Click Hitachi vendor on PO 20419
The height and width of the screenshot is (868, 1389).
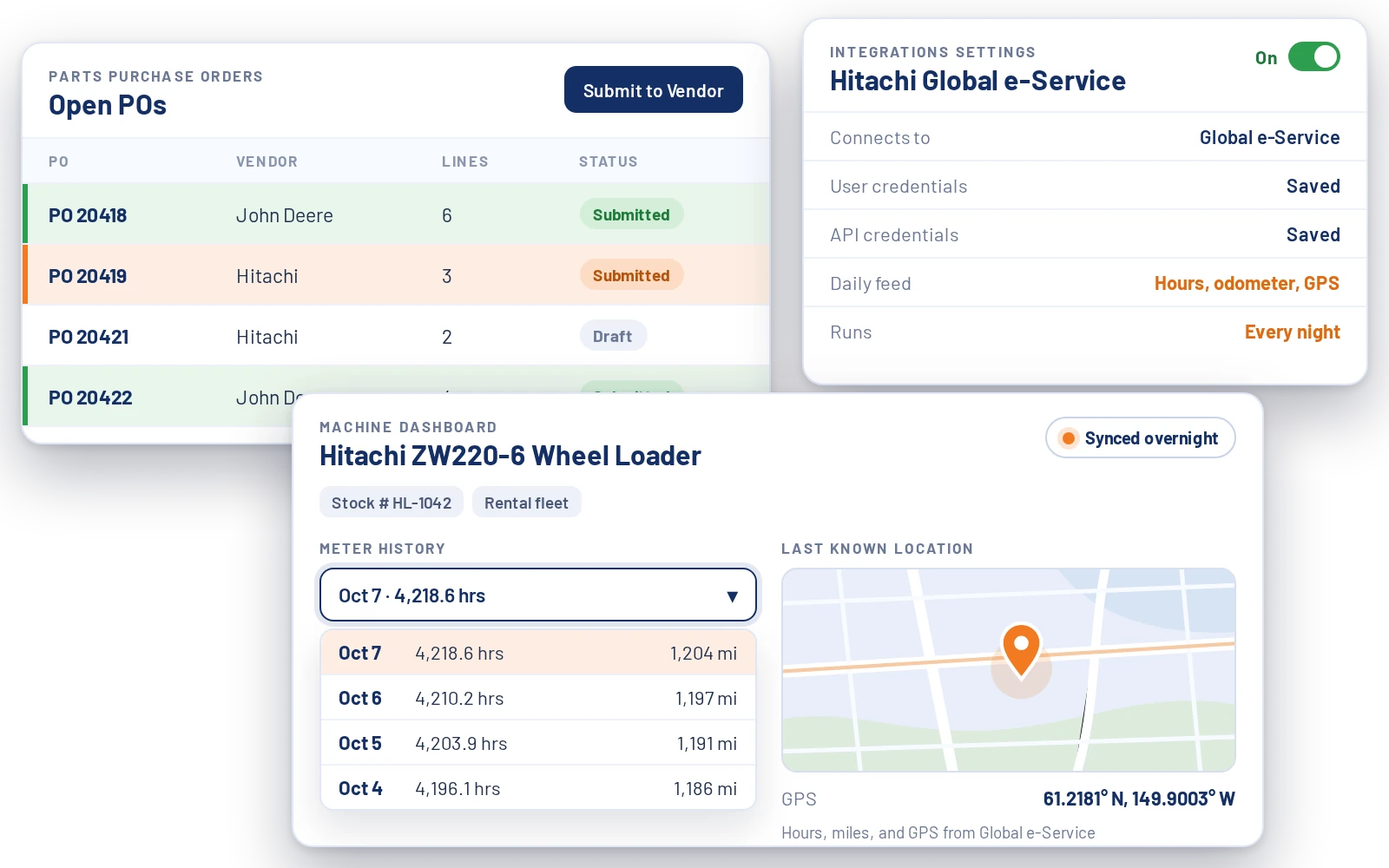267,276
